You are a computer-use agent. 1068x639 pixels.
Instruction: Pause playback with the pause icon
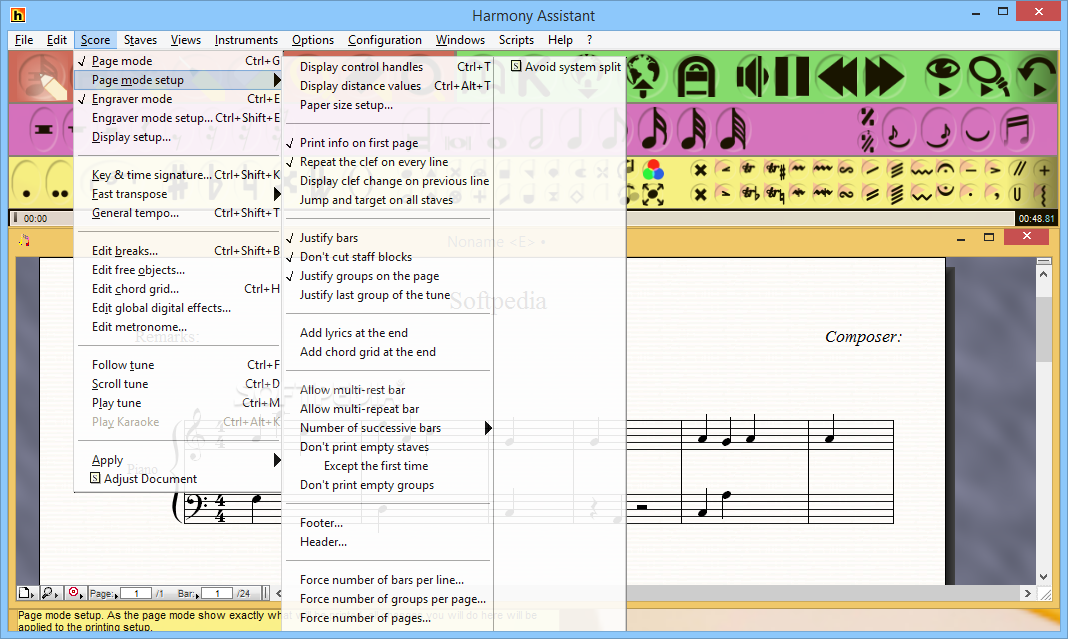[x=791, y=76]
